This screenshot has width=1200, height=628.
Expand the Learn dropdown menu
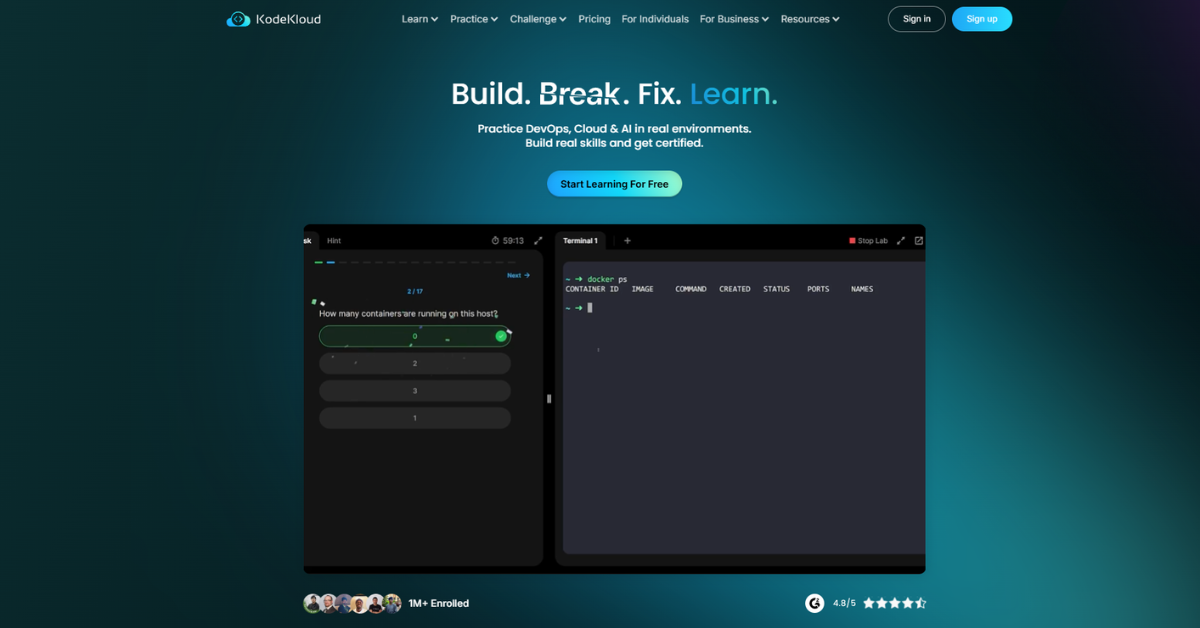tap(420, 19)
